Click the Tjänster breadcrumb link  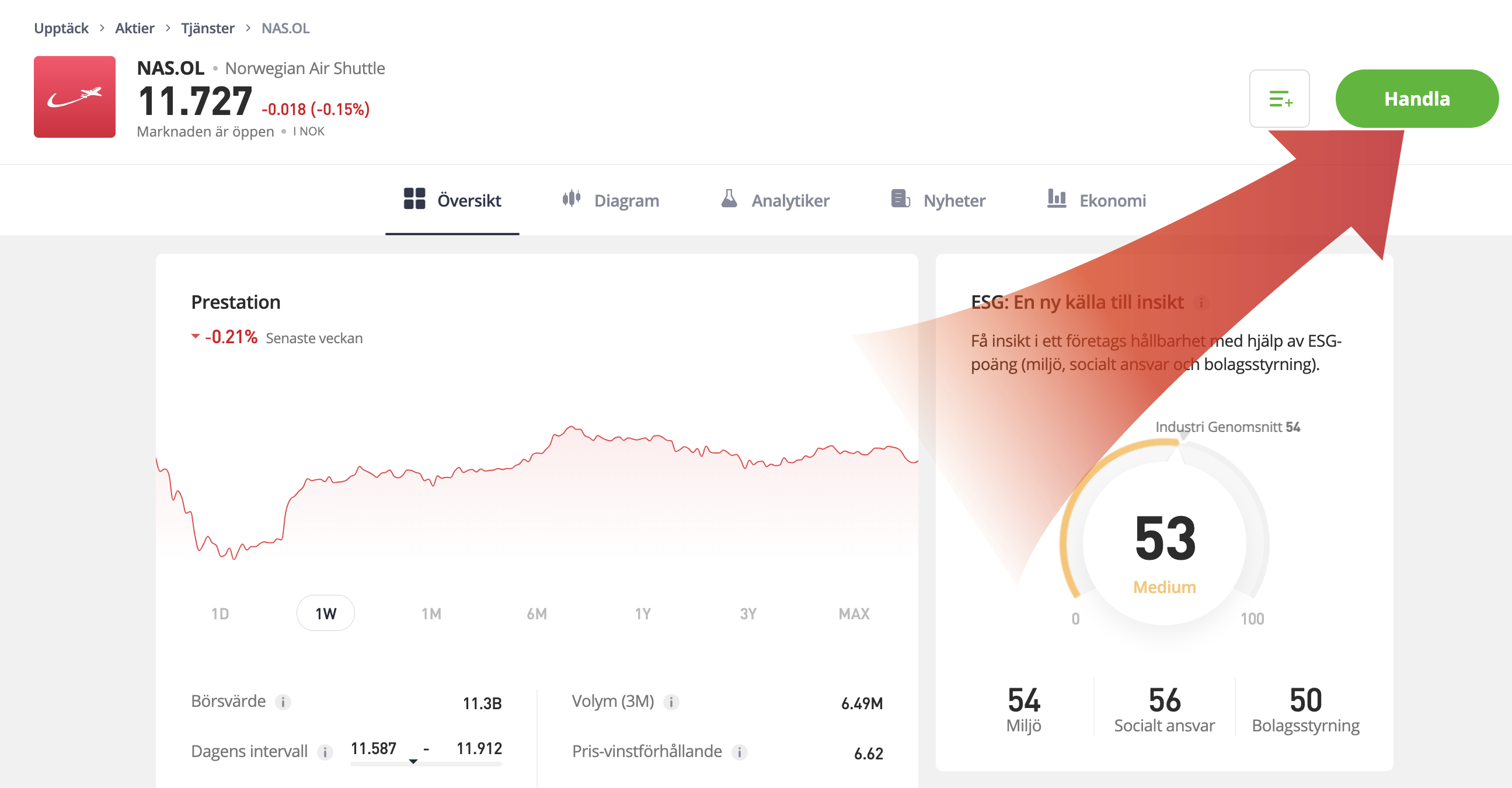pos(207,28)
